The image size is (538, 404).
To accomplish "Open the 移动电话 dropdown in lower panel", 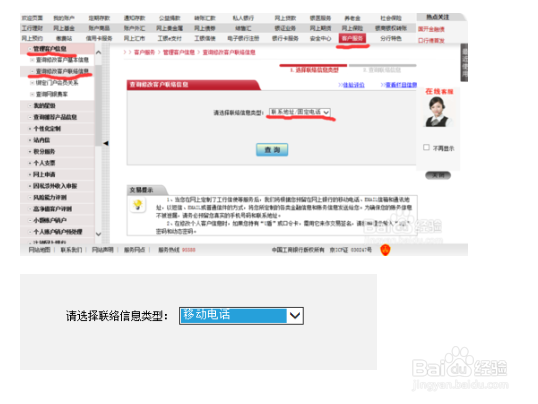I will pyautogui.click(x=241, y=315).
